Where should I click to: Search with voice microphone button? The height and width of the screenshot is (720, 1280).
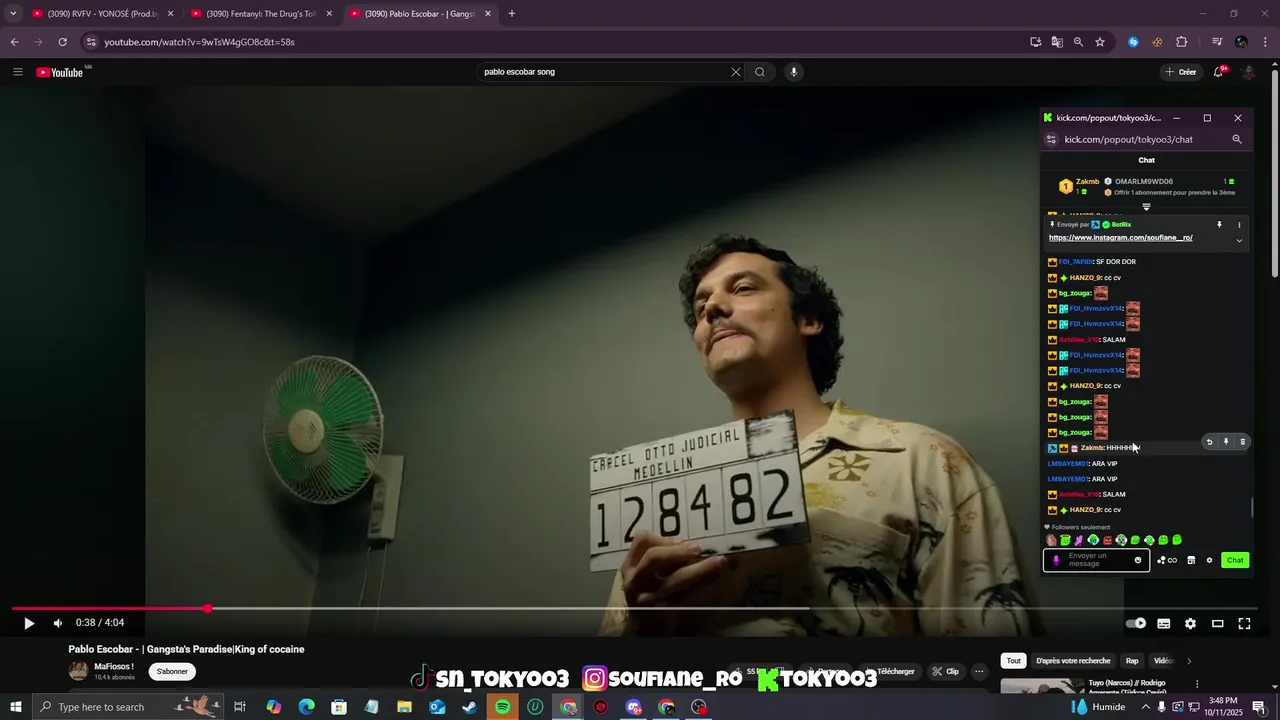pyautogui.click(x=794, y=72)
